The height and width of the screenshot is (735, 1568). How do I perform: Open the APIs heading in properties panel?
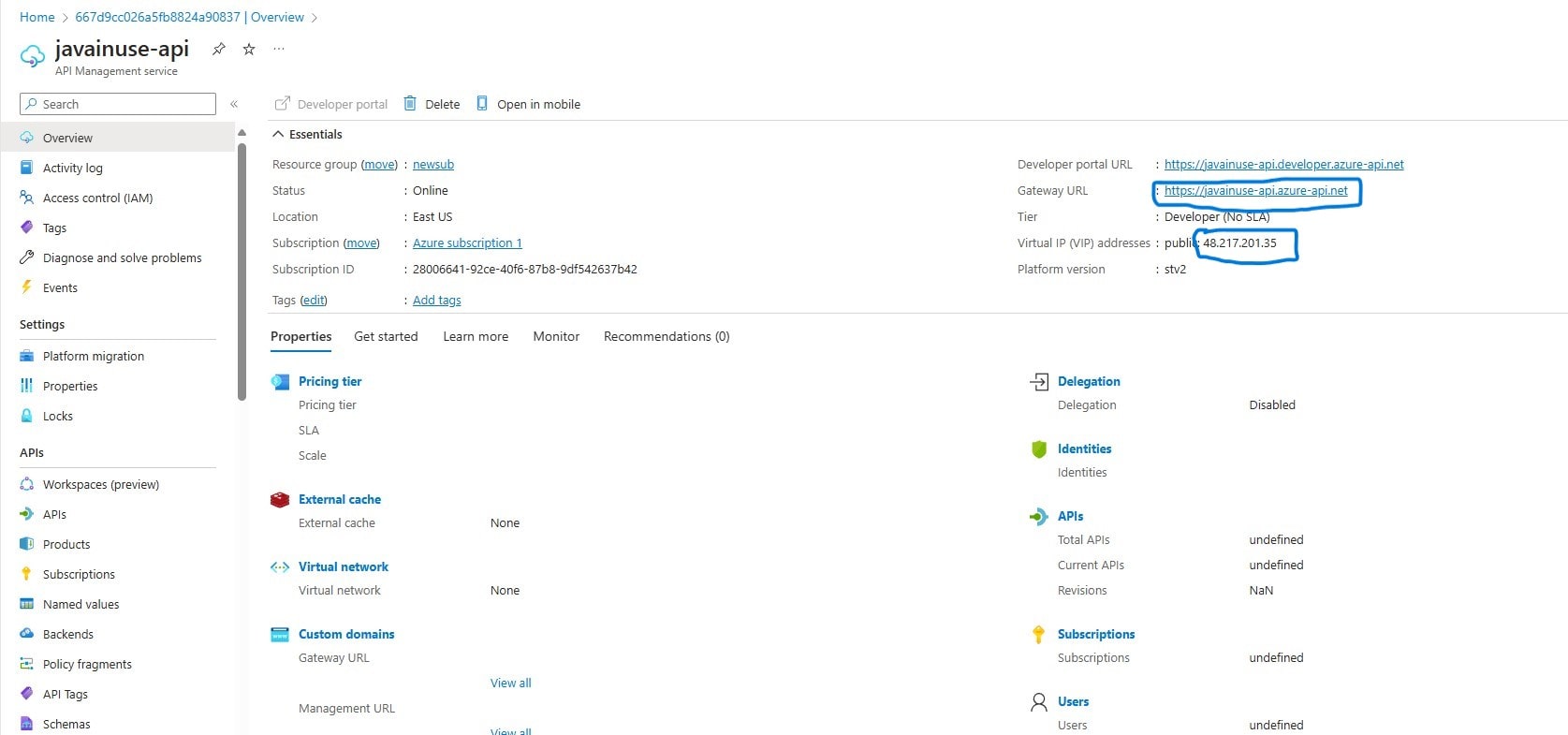tap(1071, 516)
